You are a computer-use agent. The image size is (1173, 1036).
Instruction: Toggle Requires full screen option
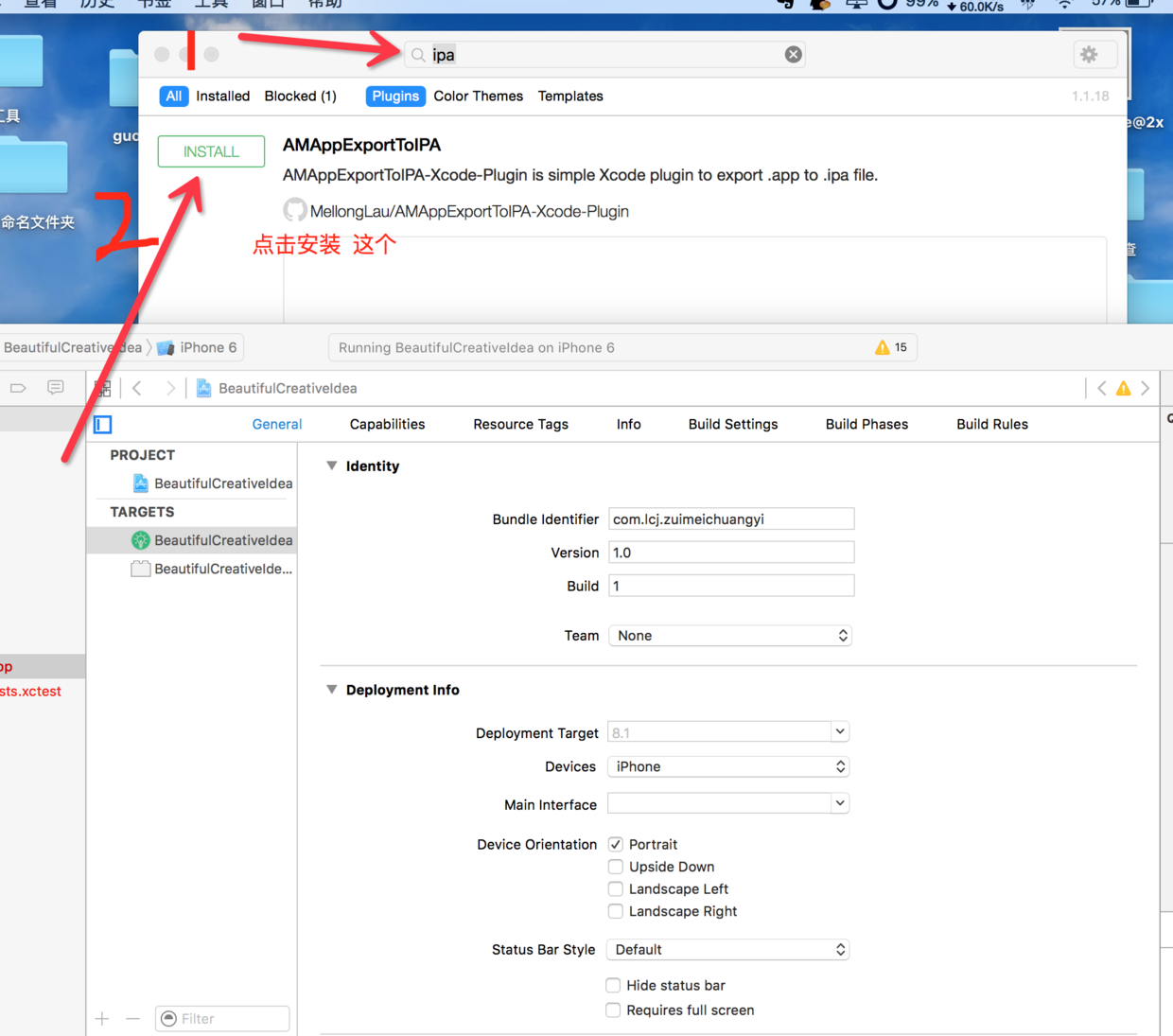(x=614, y=1010)
